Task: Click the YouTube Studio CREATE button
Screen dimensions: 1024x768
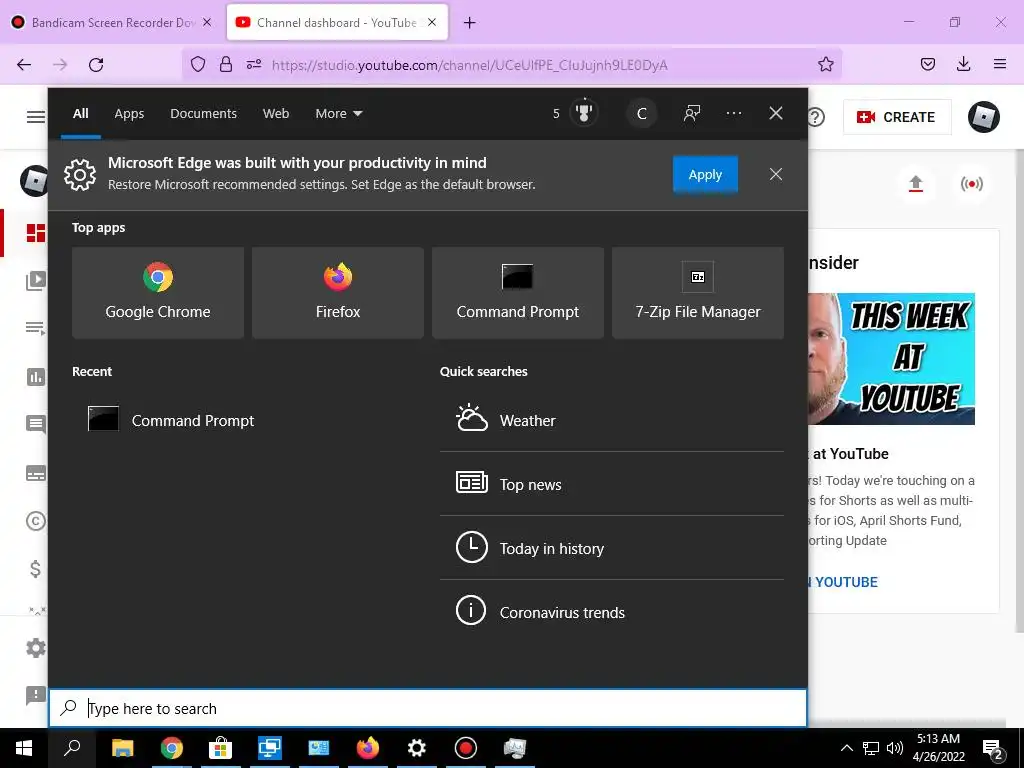Action: (897, 117)
